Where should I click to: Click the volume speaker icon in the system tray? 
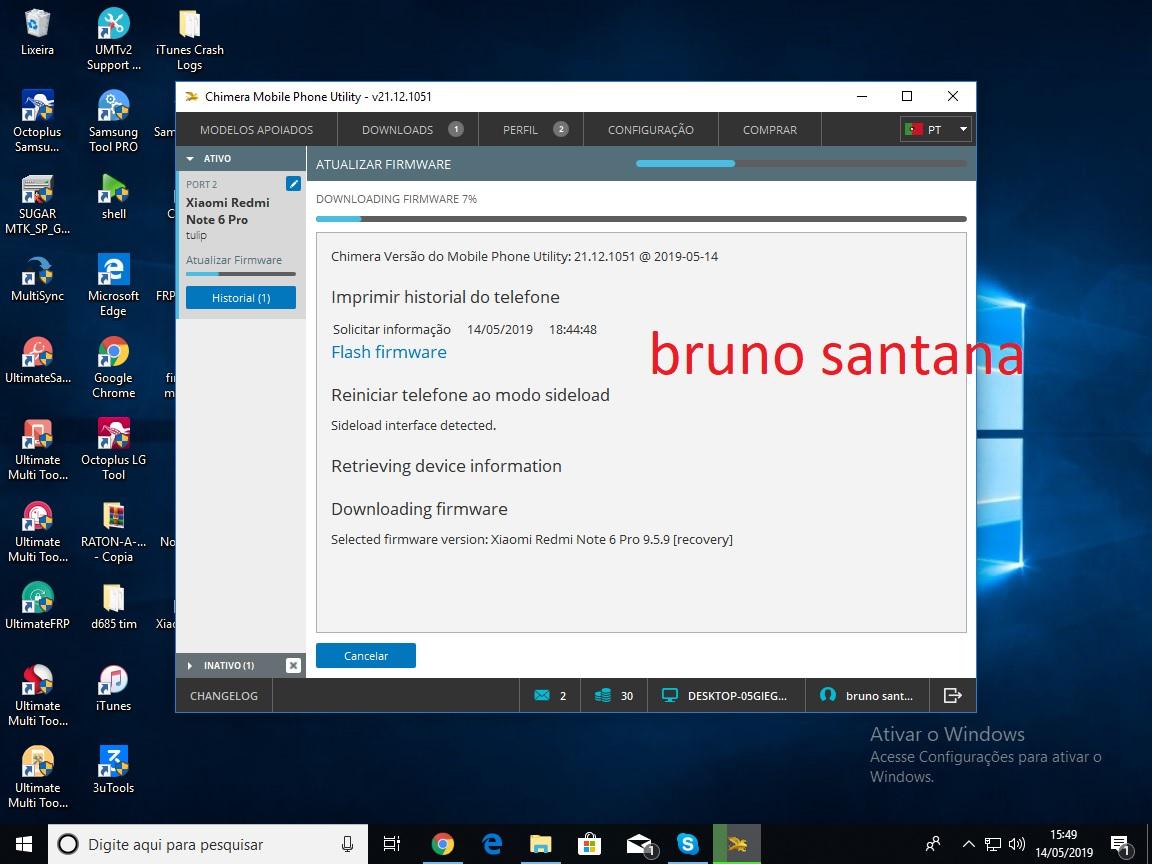tap(1017, 844)
